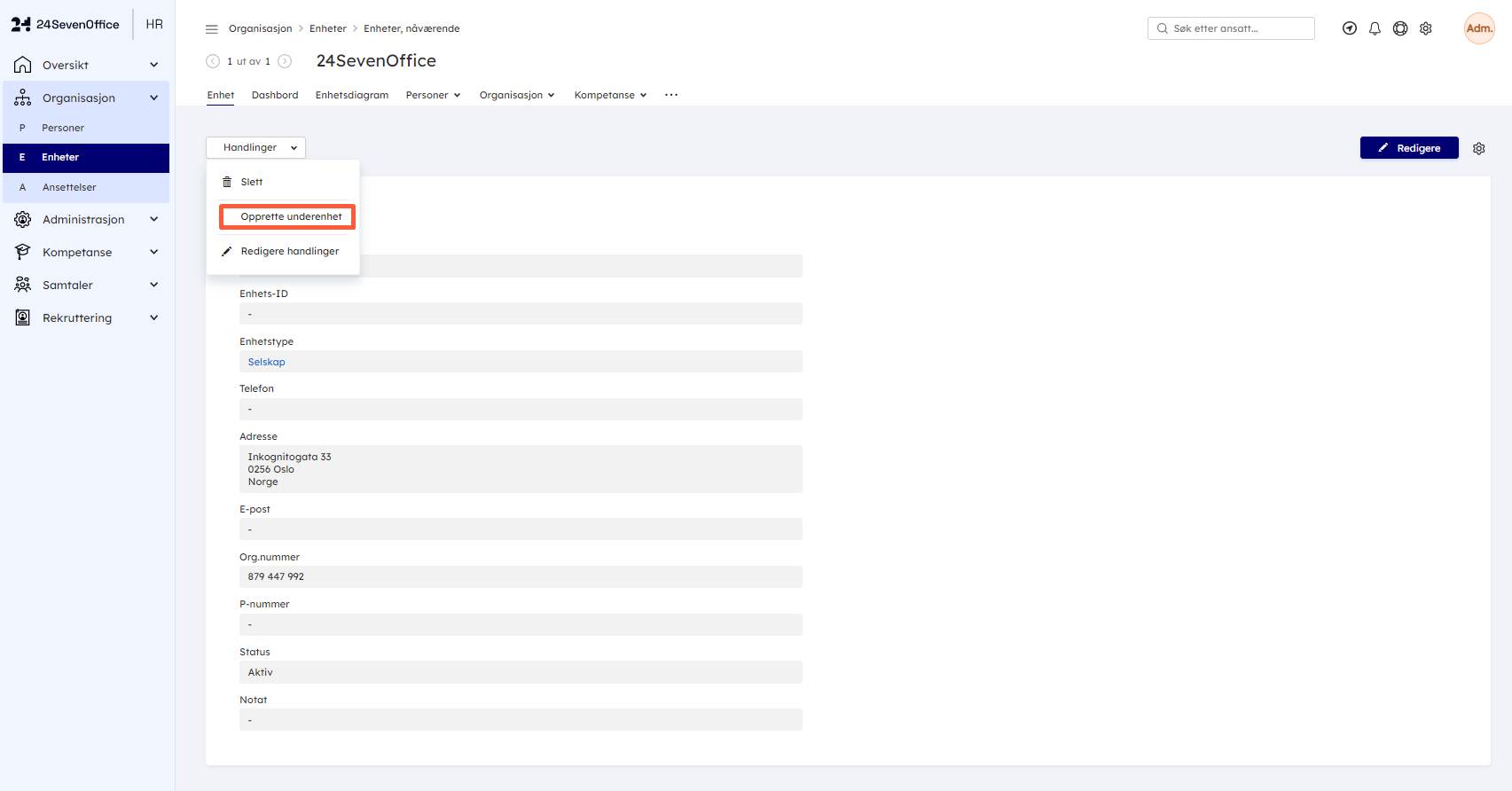Click the 24SevenOffice logo
The width and height of the screenshot is (1512, 791).
[x=65, y=25]
